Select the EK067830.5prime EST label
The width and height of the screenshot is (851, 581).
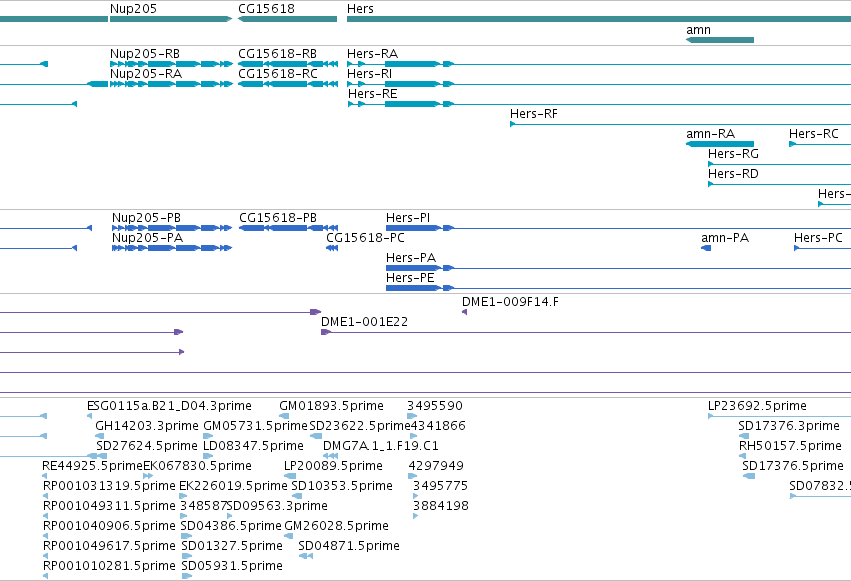coord(198,466)
